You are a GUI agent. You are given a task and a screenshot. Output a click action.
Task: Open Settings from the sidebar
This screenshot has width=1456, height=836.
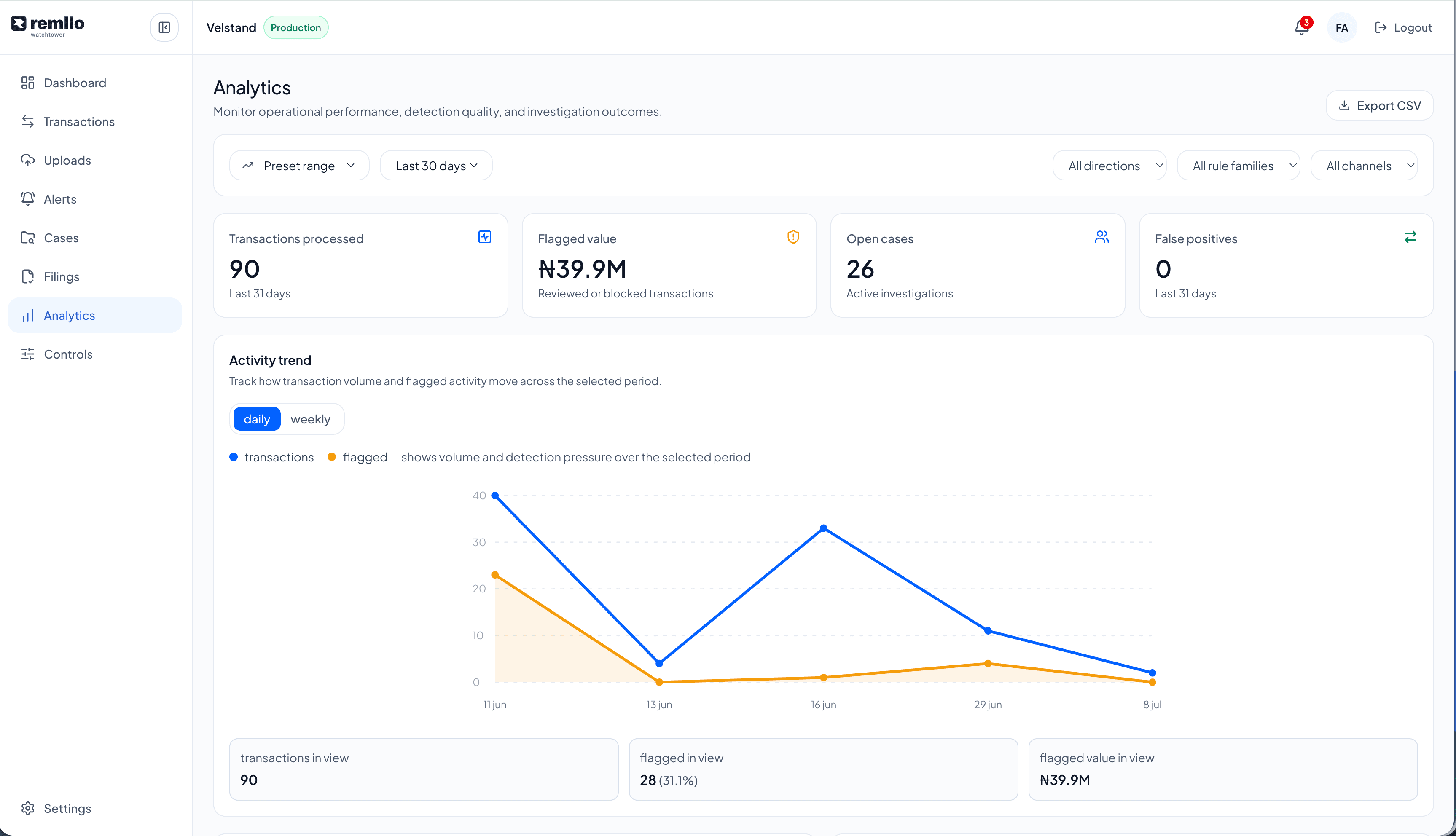tap(95, 808)
